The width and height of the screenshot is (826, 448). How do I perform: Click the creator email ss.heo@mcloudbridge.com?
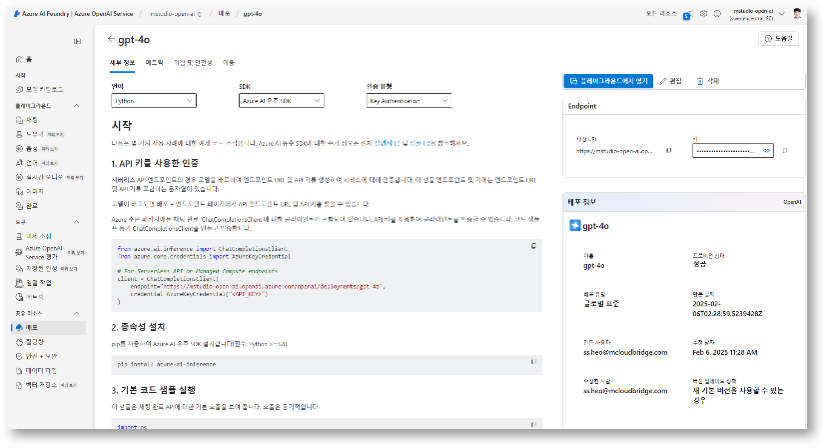coord(625,353)
